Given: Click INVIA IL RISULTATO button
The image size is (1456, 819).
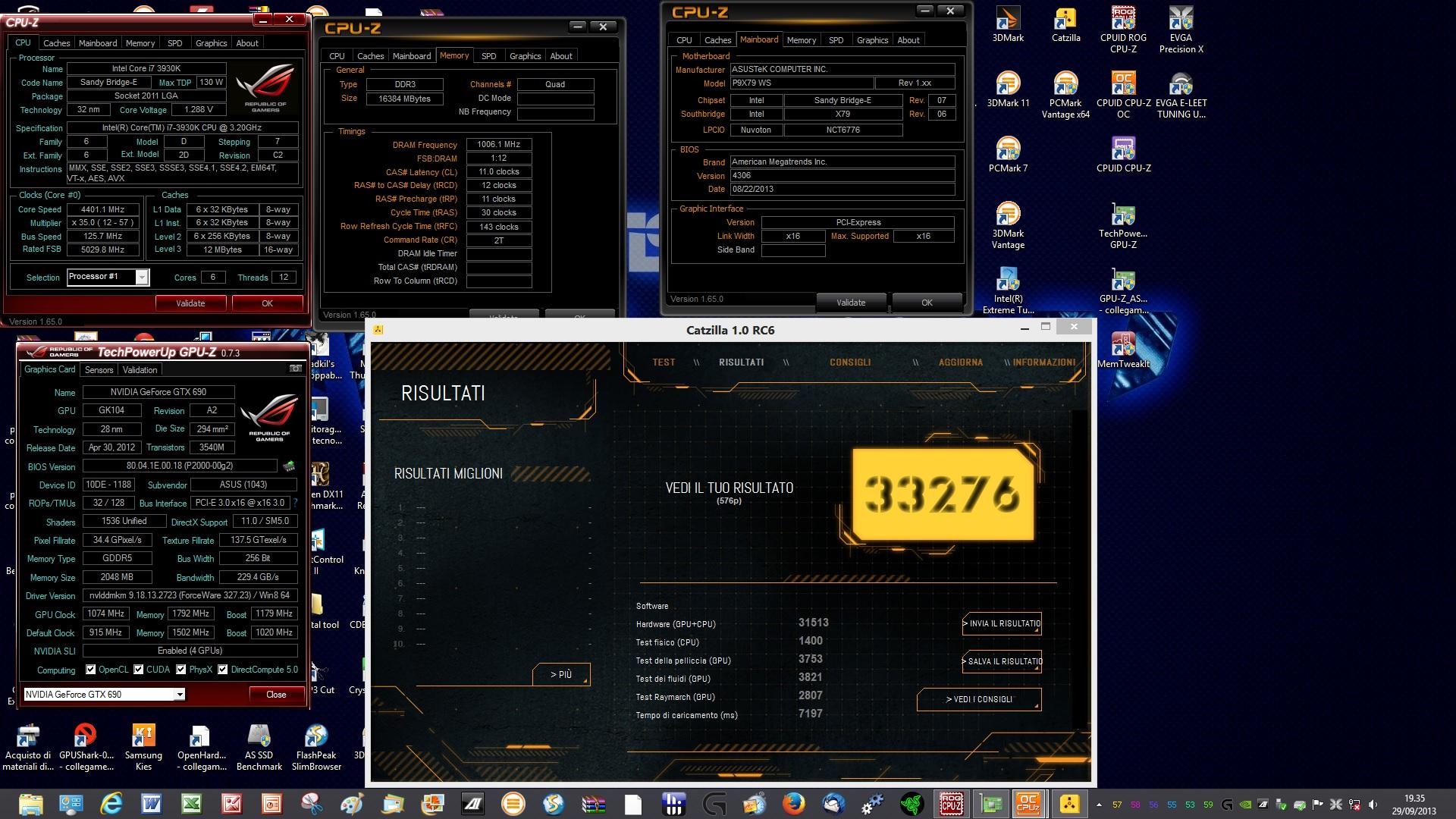Looking at the screenshot, I should tap(1001, 623).
